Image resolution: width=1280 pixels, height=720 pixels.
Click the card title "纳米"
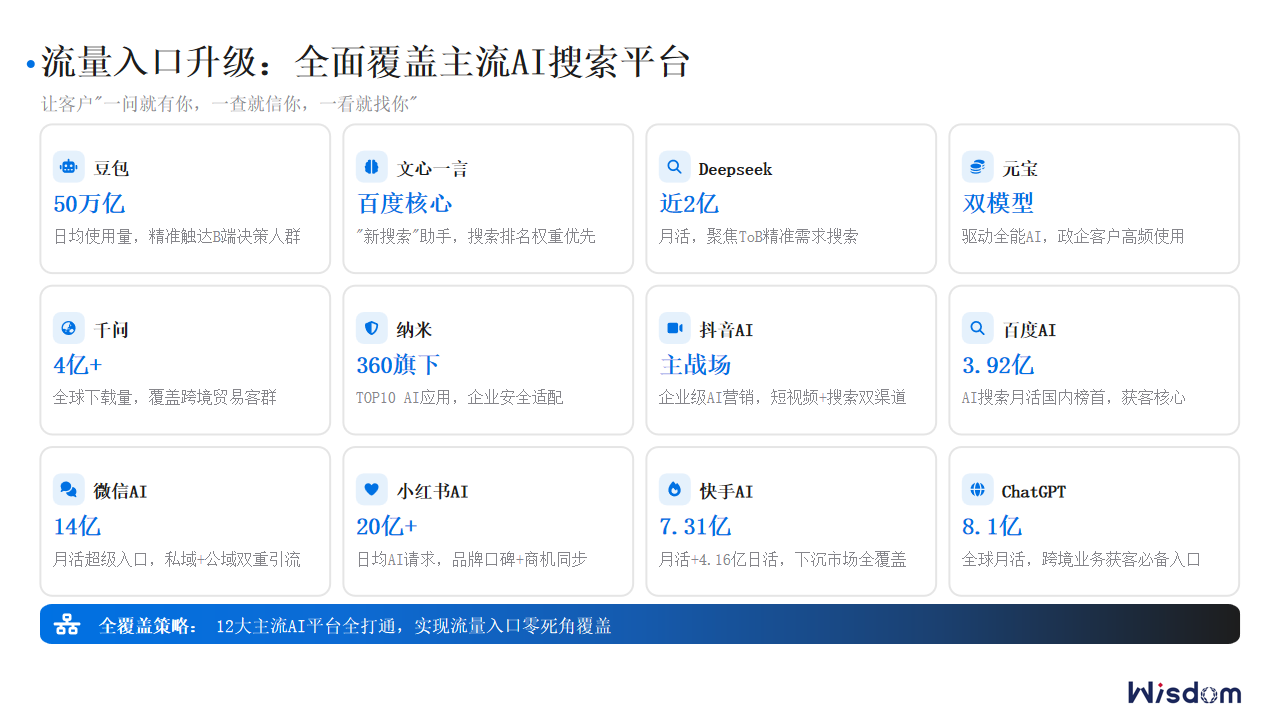tap(415, 330)
